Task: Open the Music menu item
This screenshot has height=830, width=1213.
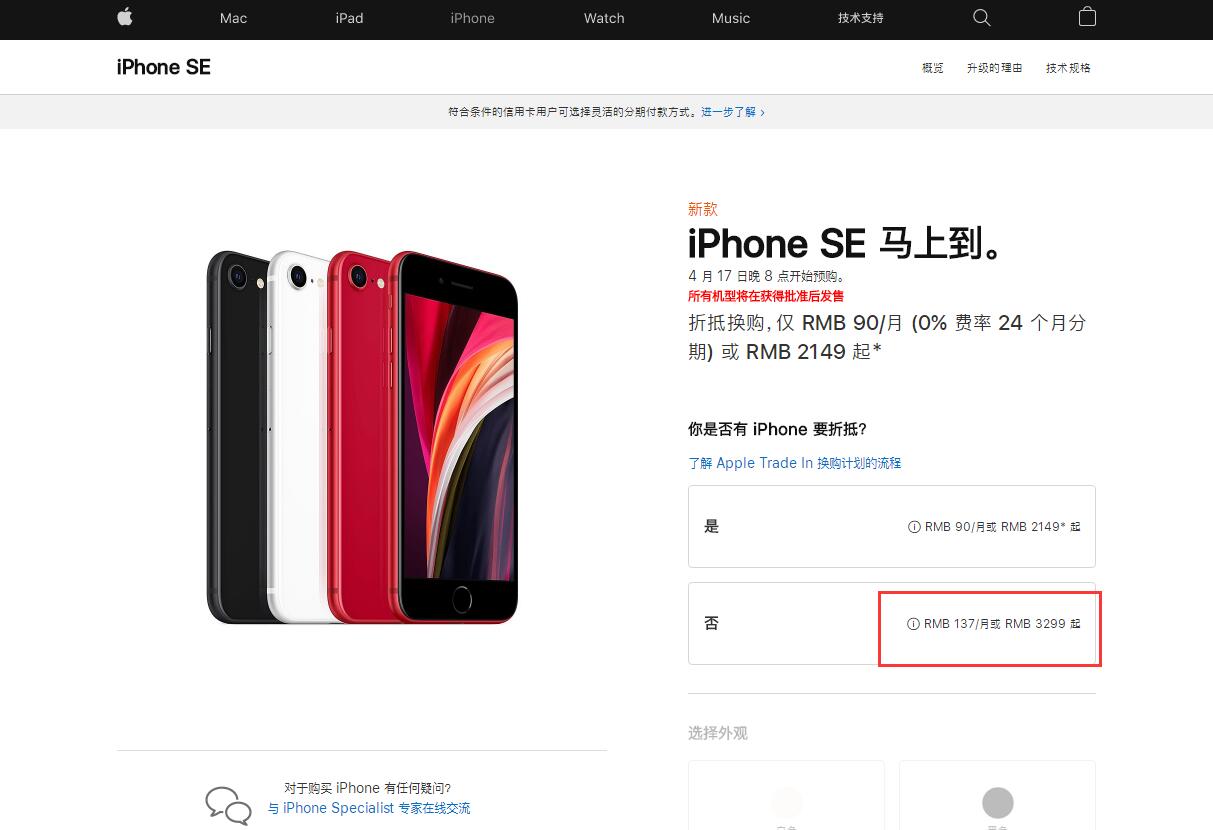Action: click(x=731, y=18)
